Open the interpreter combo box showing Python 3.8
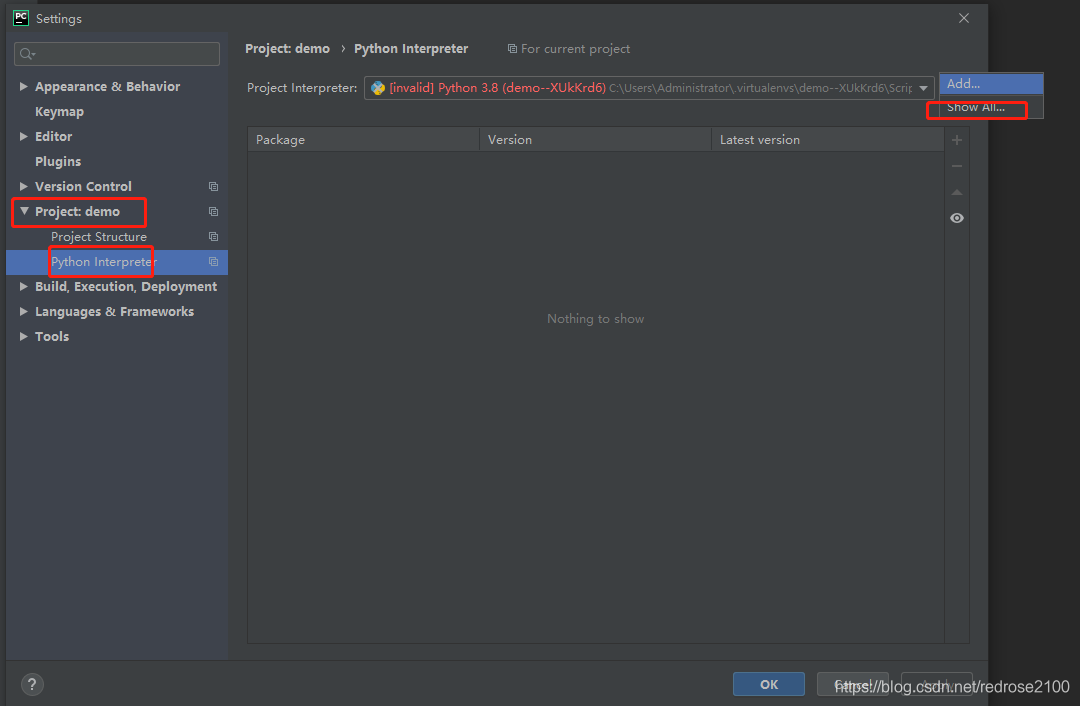 (649, 88)
